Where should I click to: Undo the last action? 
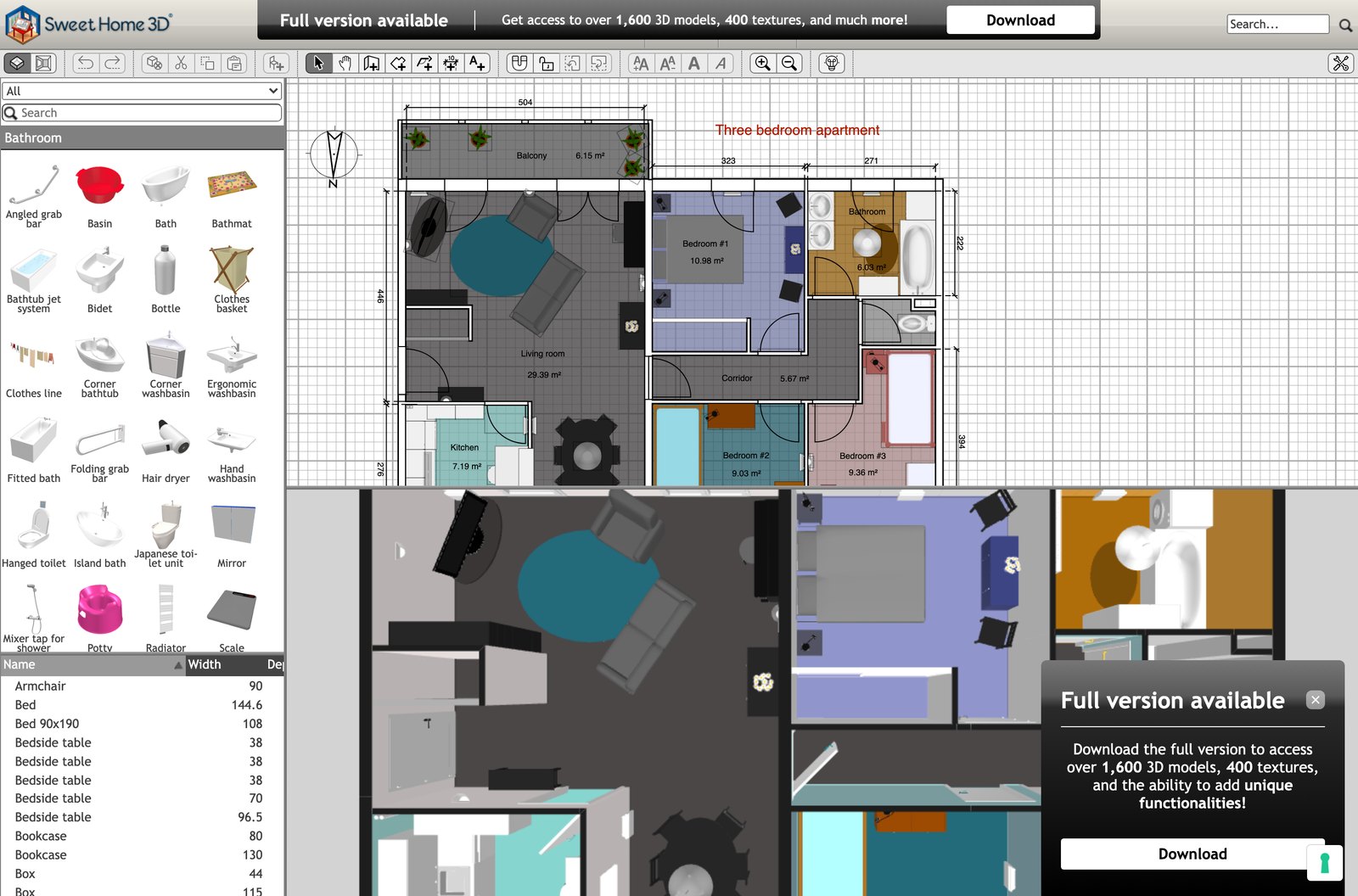(x=86, y=63)
